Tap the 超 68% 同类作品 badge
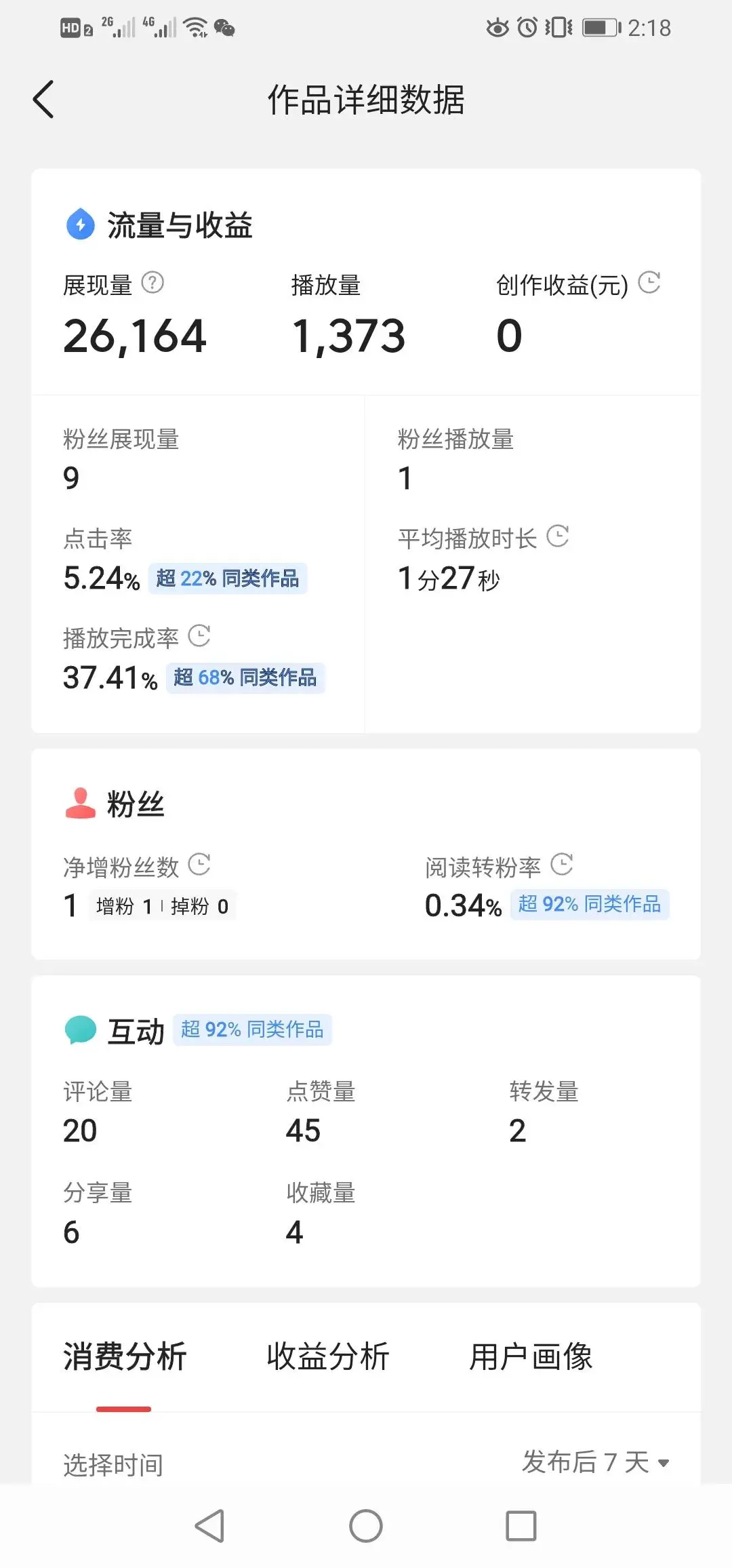 click(x=245, y=678)
